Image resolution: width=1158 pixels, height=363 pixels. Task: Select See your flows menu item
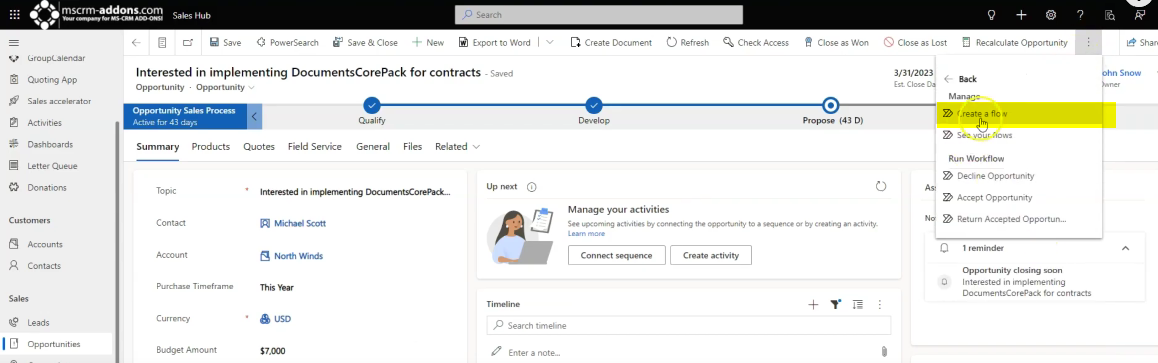click(1018, 135)
